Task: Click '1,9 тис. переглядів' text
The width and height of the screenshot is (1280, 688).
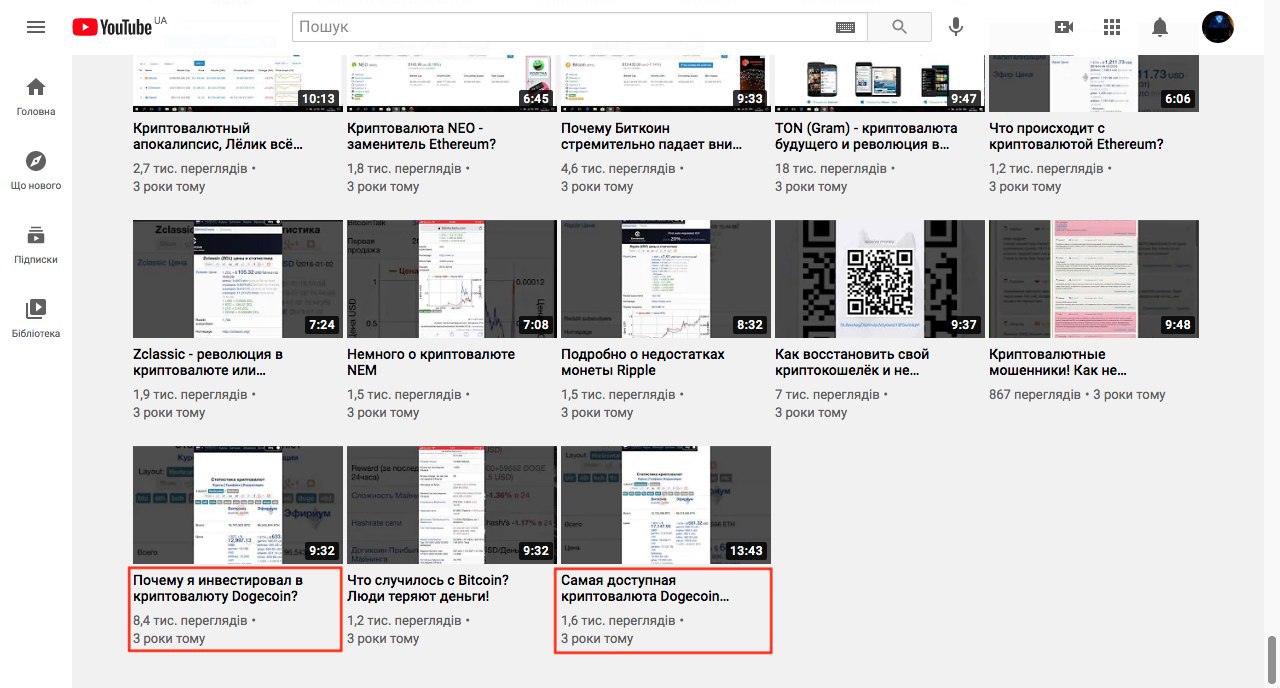Action: click(190, 395)
